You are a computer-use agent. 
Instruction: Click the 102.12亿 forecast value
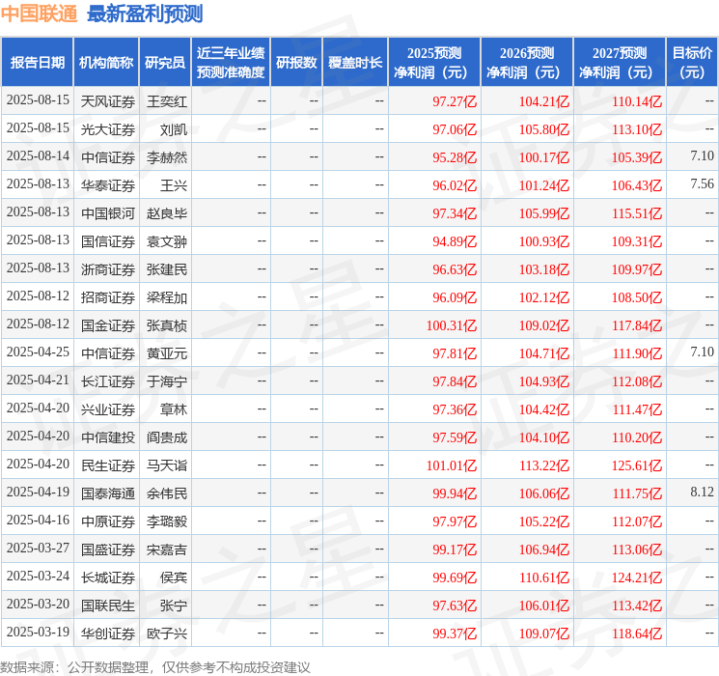tap(544, 297)
